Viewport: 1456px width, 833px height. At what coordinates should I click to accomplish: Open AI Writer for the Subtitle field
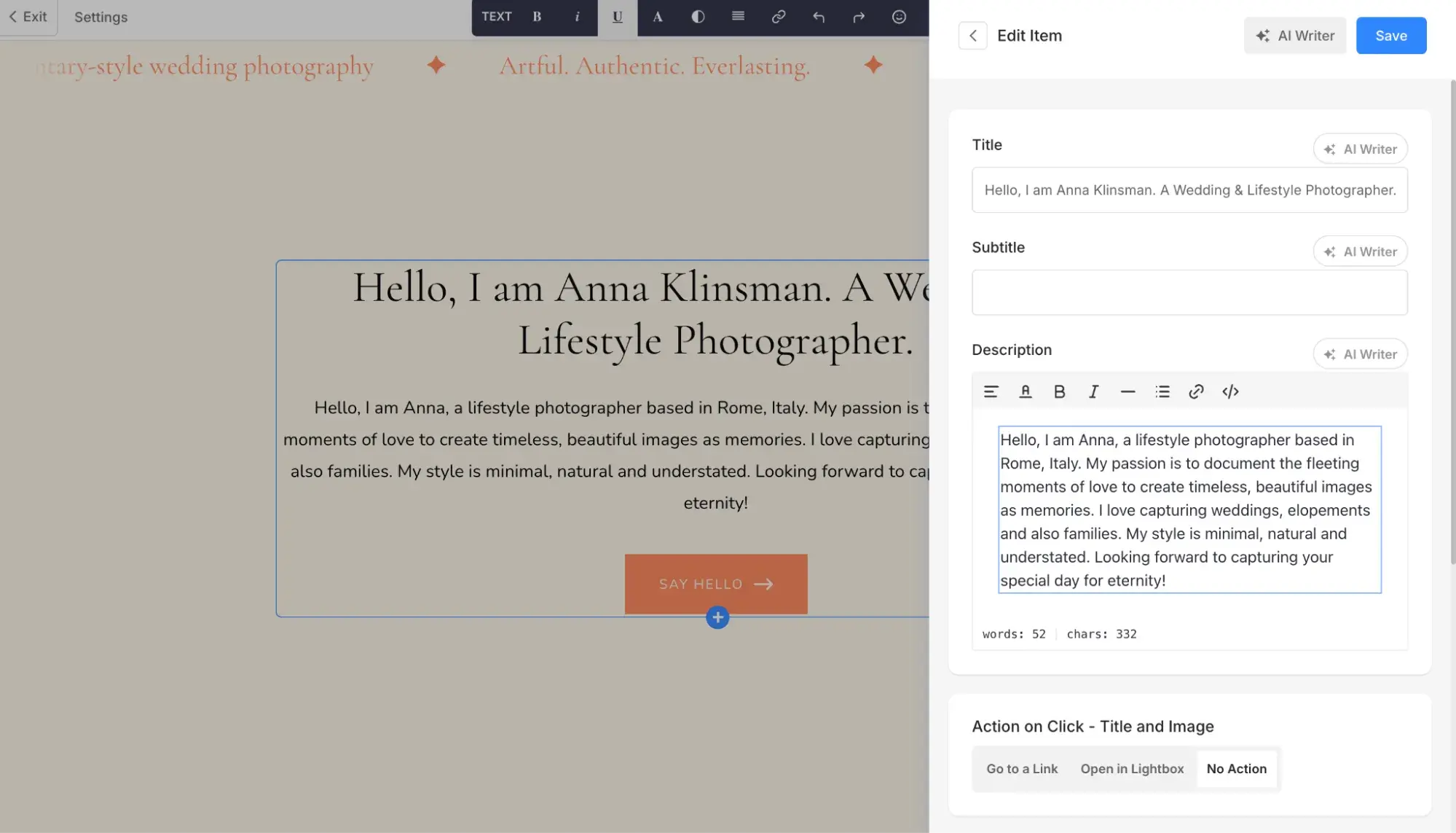click(1360, 251)
